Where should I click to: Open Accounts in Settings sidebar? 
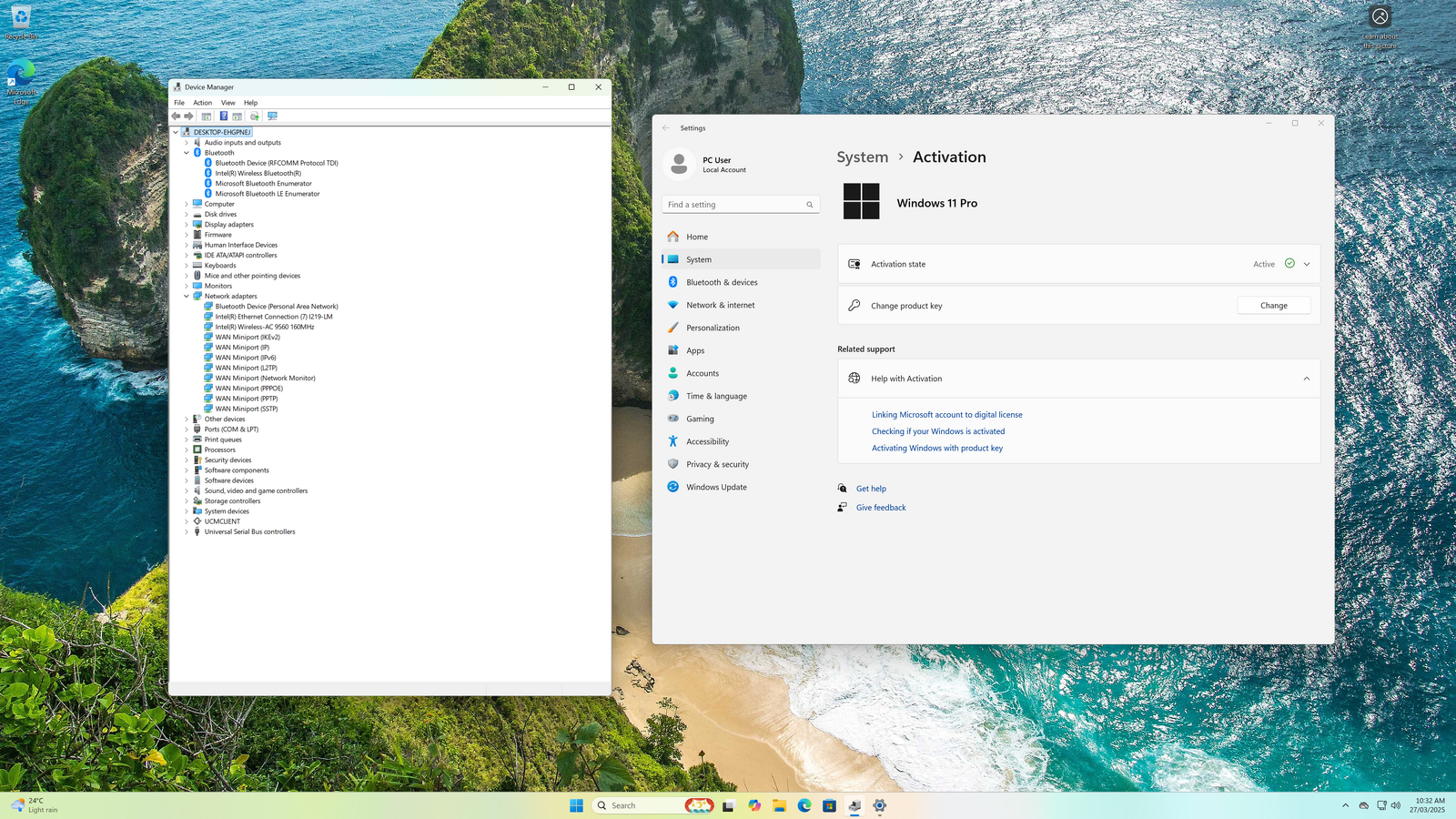741,373
